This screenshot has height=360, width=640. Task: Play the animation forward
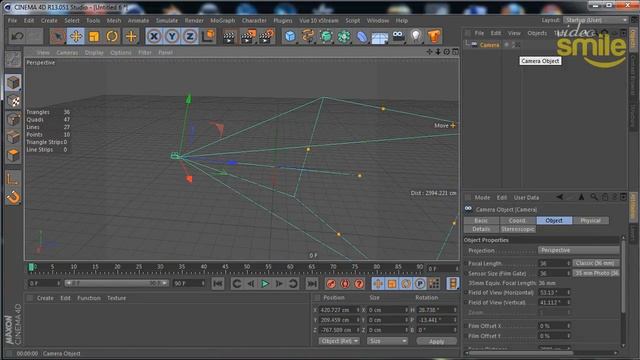[264, 284]
